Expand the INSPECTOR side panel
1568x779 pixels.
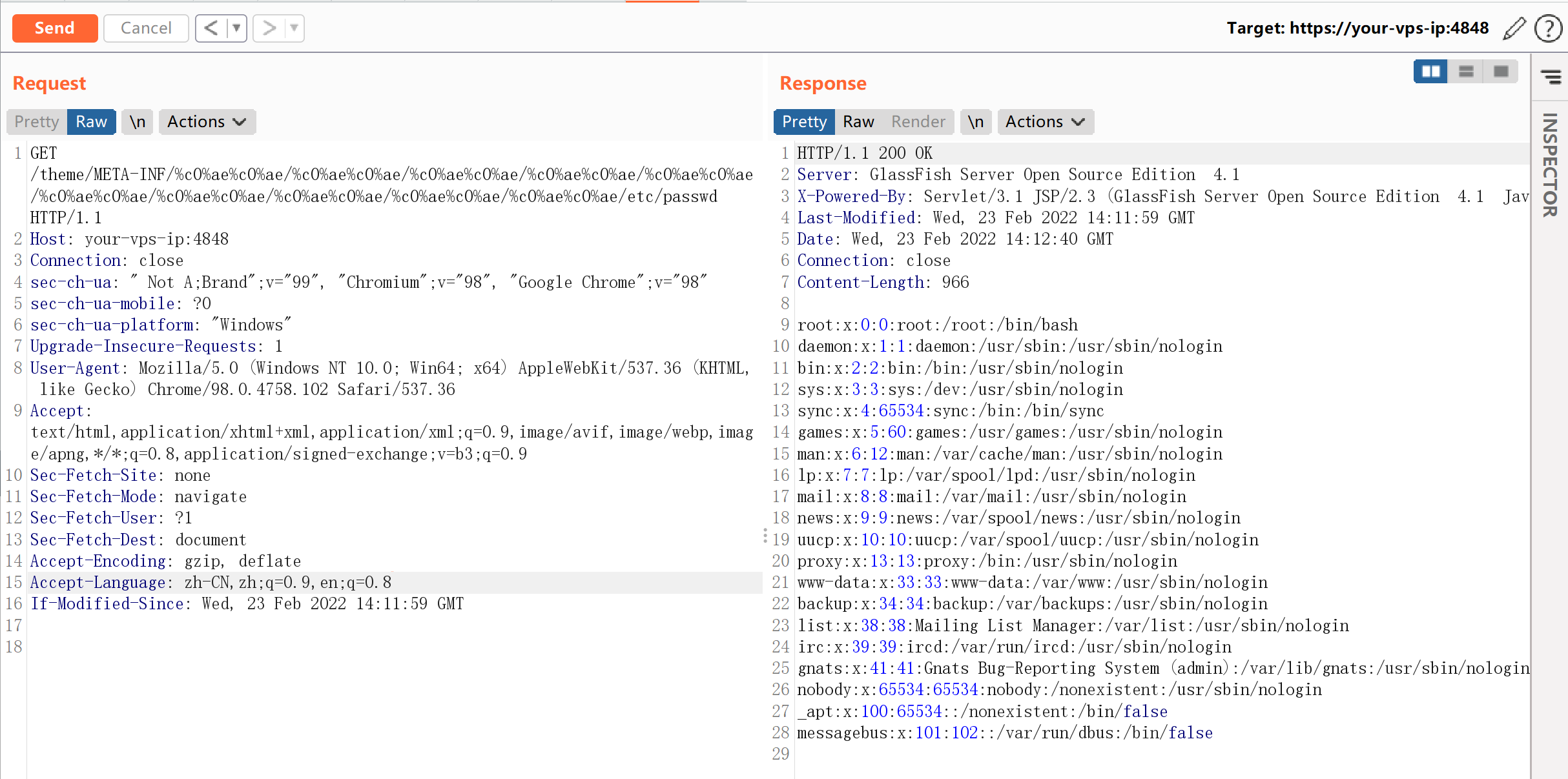(x=1550, y=165)
